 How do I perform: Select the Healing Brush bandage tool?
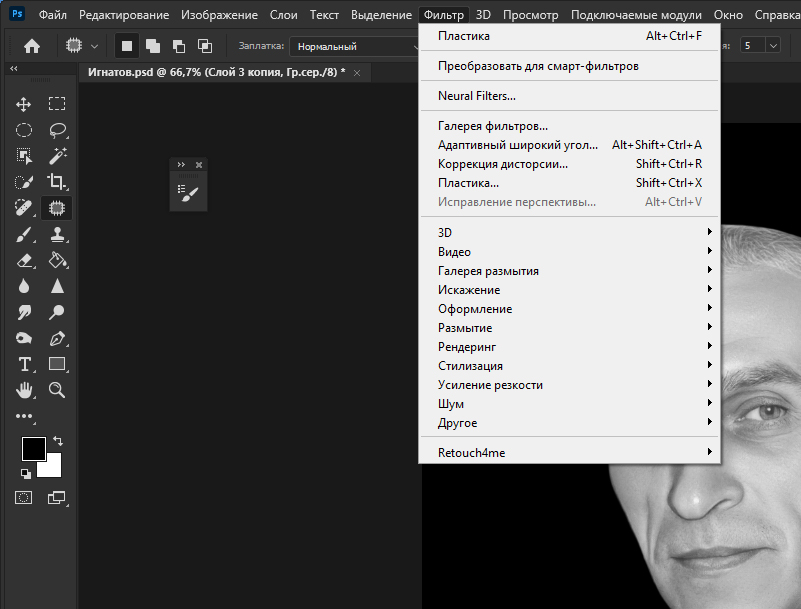[x=23, y=208]
